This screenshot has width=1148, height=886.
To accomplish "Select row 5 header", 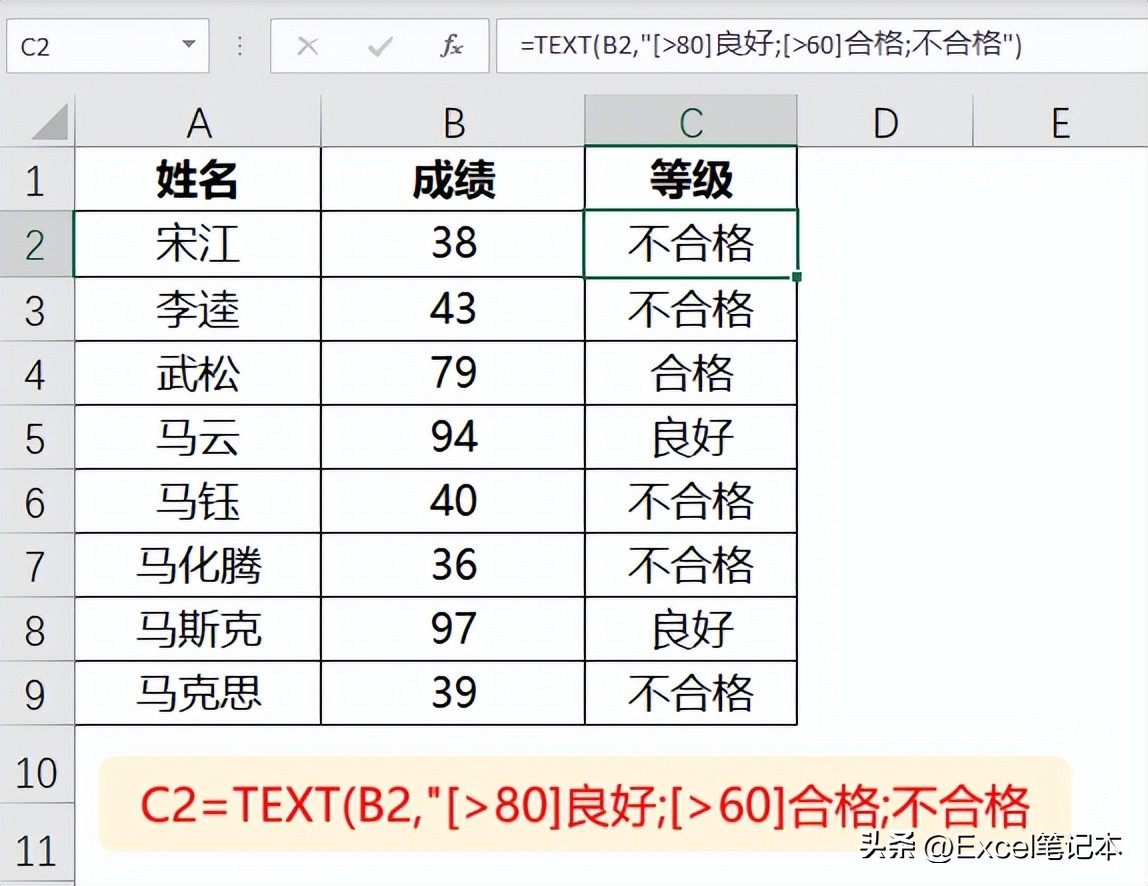I will click(37, 437).
